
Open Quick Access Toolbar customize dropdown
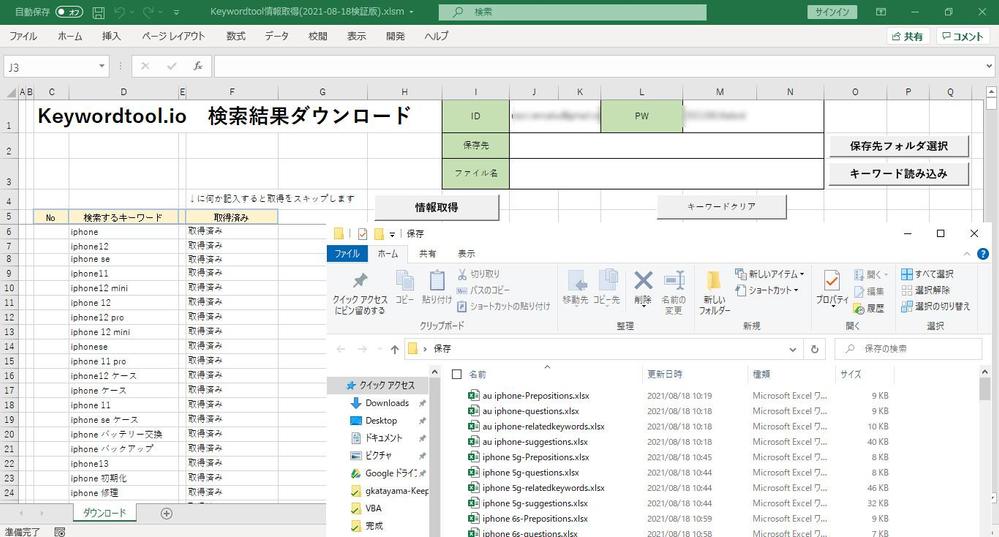pos(176,12)
